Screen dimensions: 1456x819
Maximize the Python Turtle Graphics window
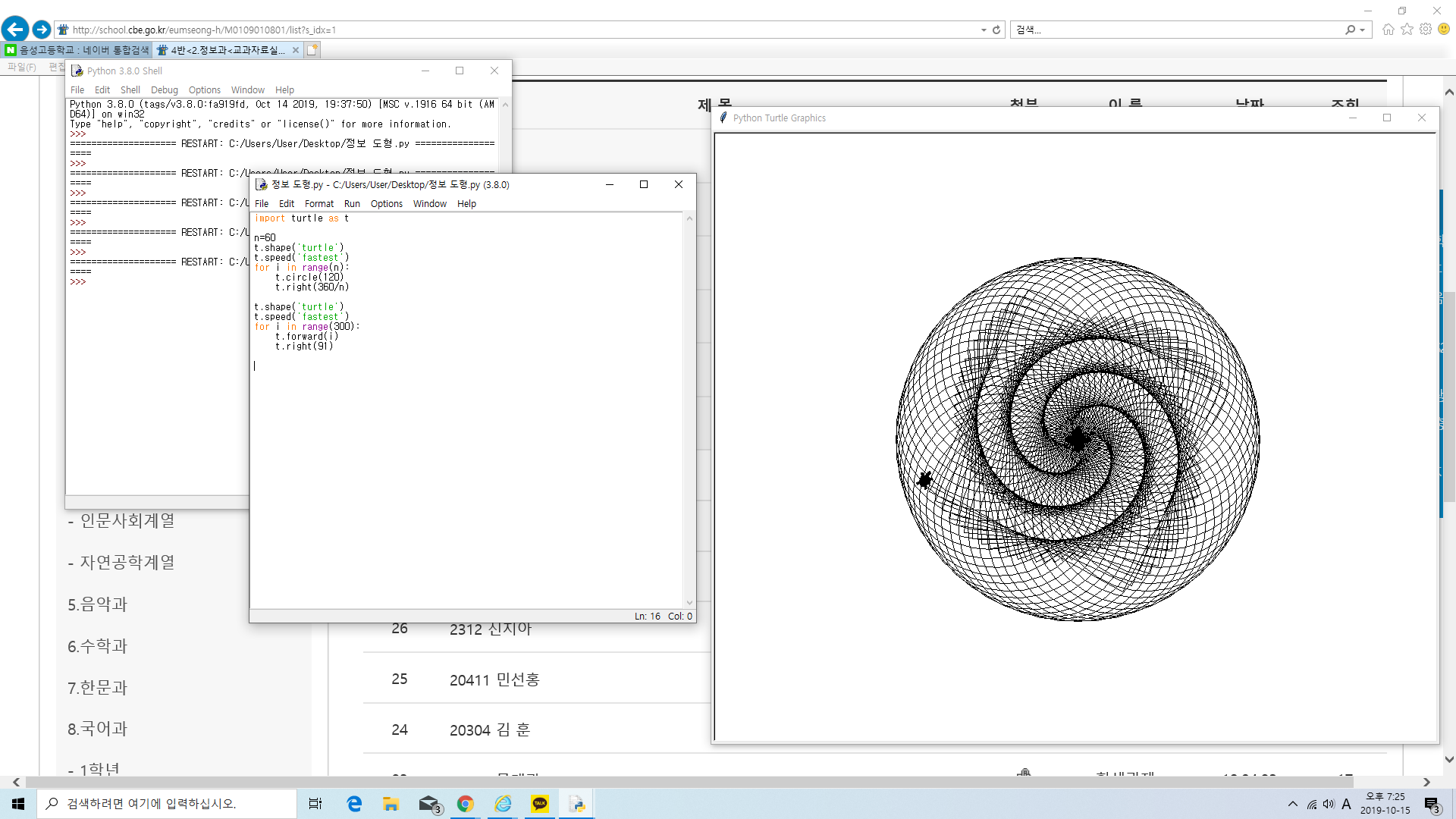(1387, 118)
